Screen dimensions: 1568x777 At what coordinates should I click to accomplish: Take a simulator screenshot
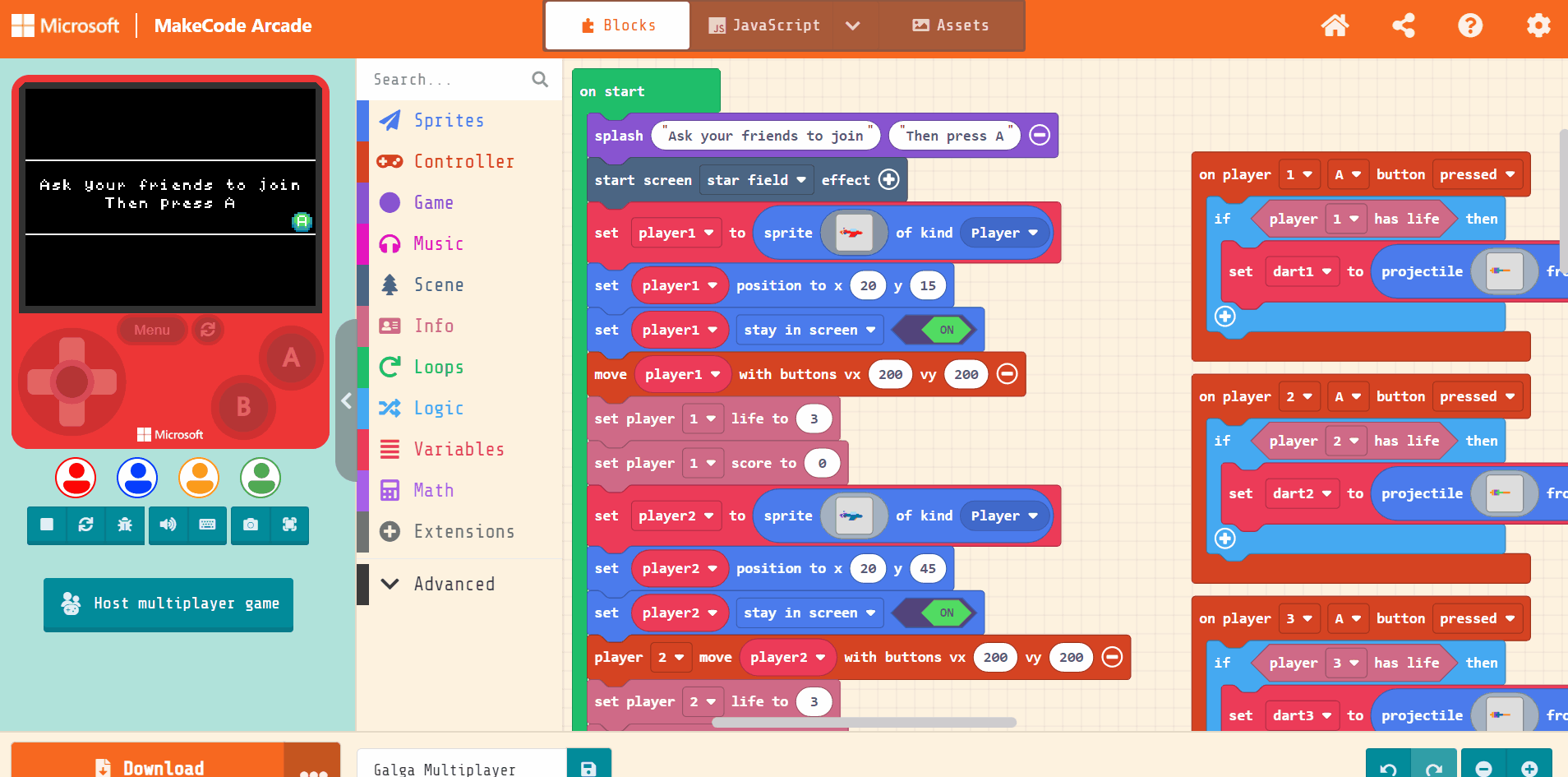(251, 525)
